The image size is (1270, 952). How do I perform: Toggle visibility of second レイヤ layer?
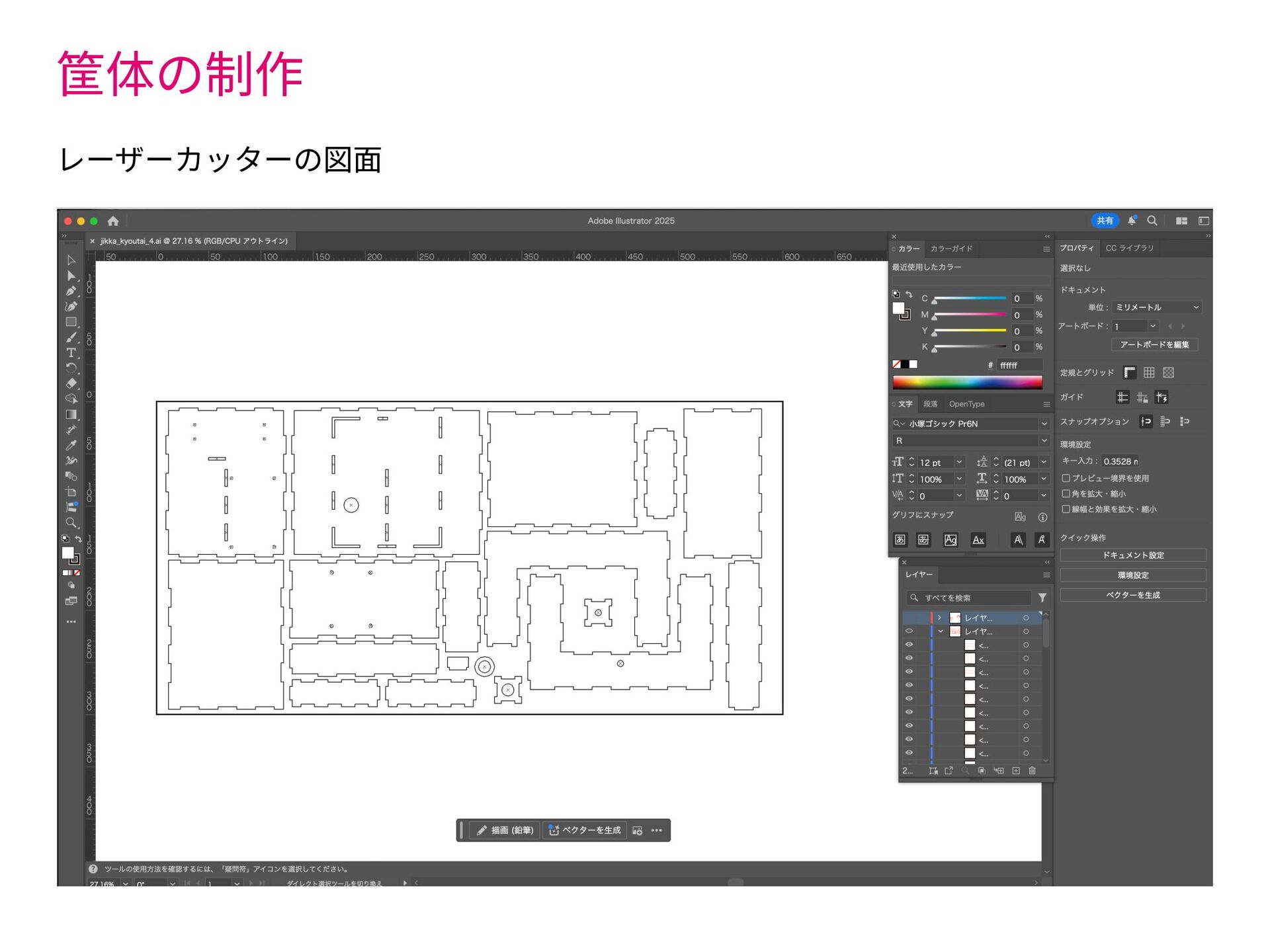(910, 631)
